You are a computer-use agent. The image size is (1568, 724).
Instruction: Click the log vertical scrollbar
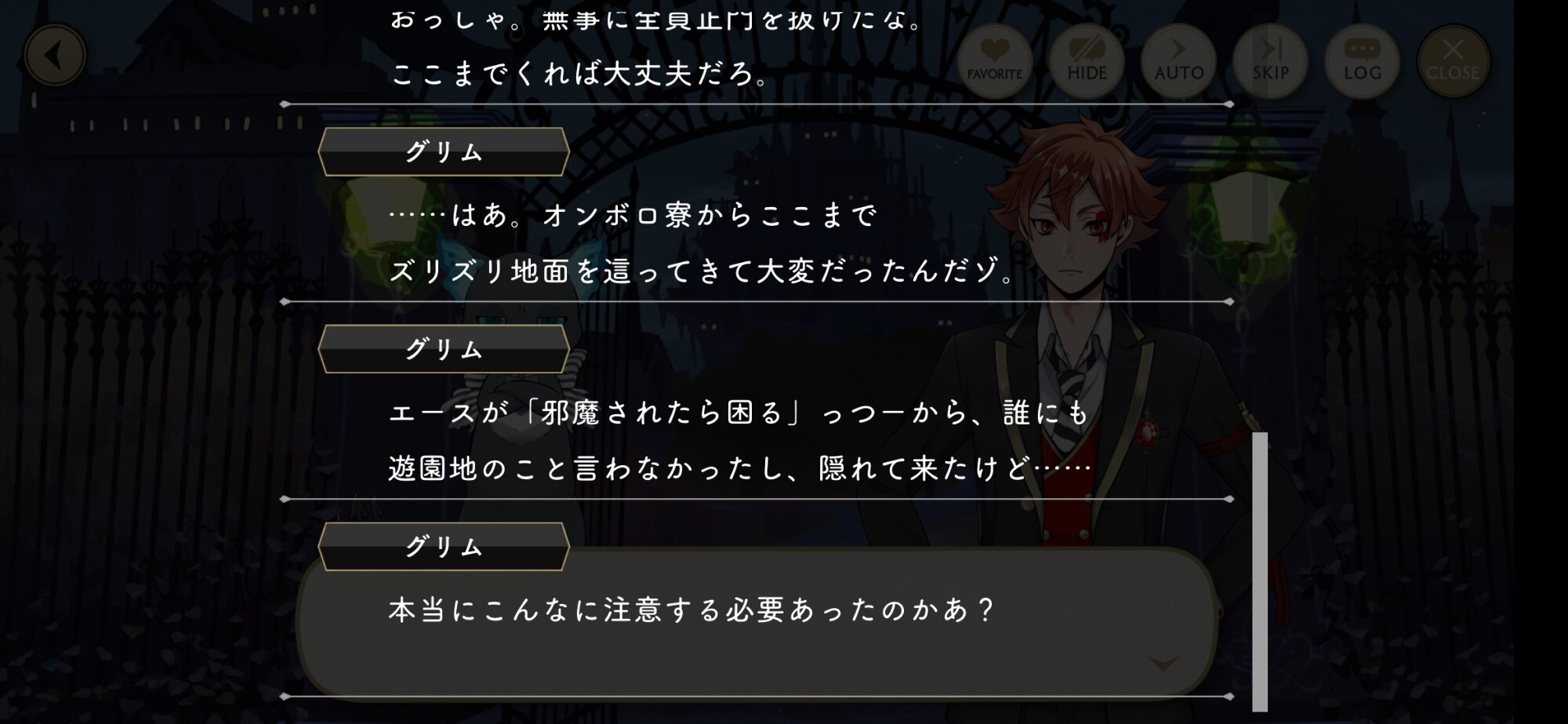point(1260,571)
